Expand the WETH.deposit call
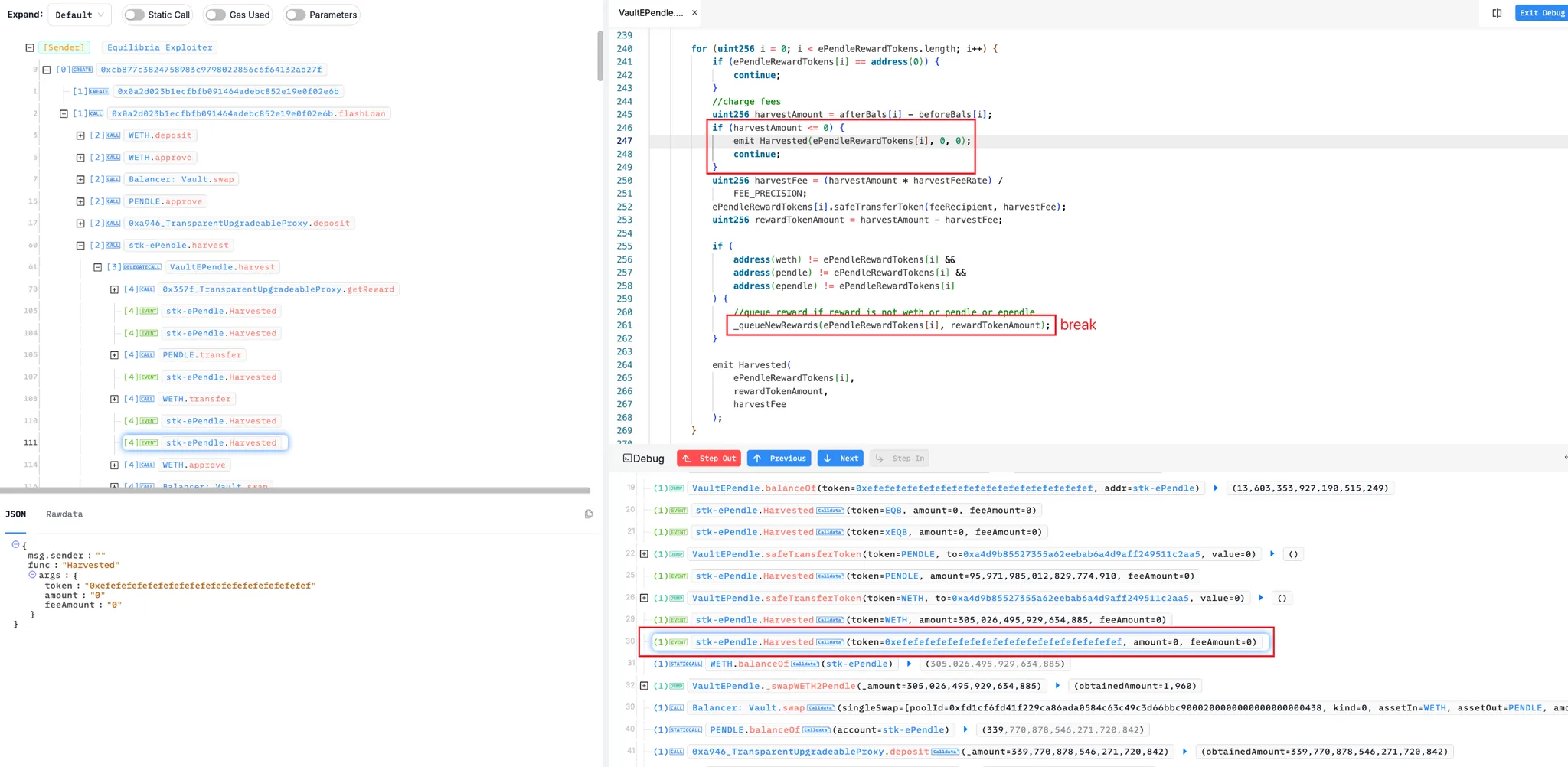1568x767 pixels. [80, 135]
